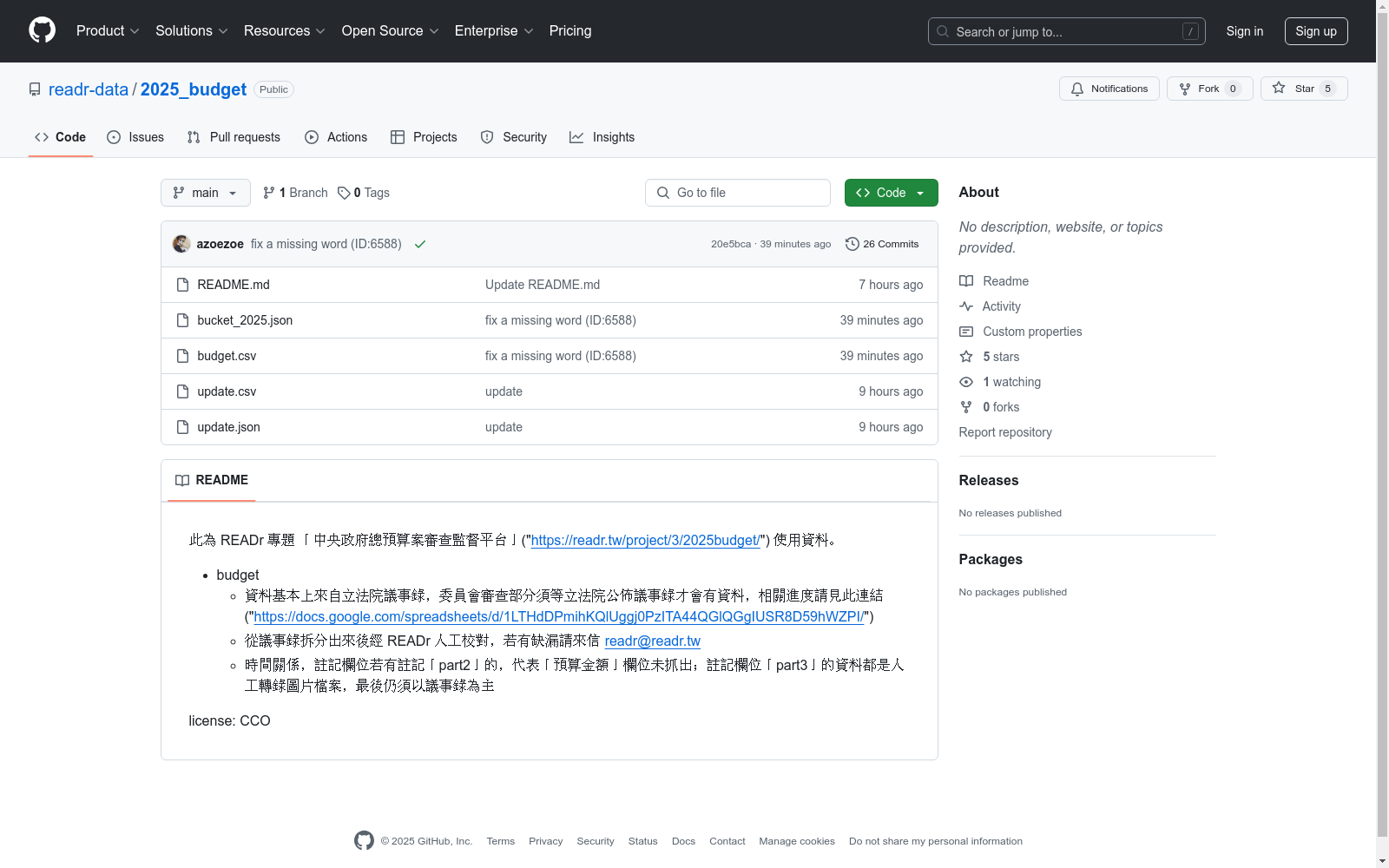Click the GitHub logo in header
Viewport: 1389px width, 868px height.
point(42,30)
